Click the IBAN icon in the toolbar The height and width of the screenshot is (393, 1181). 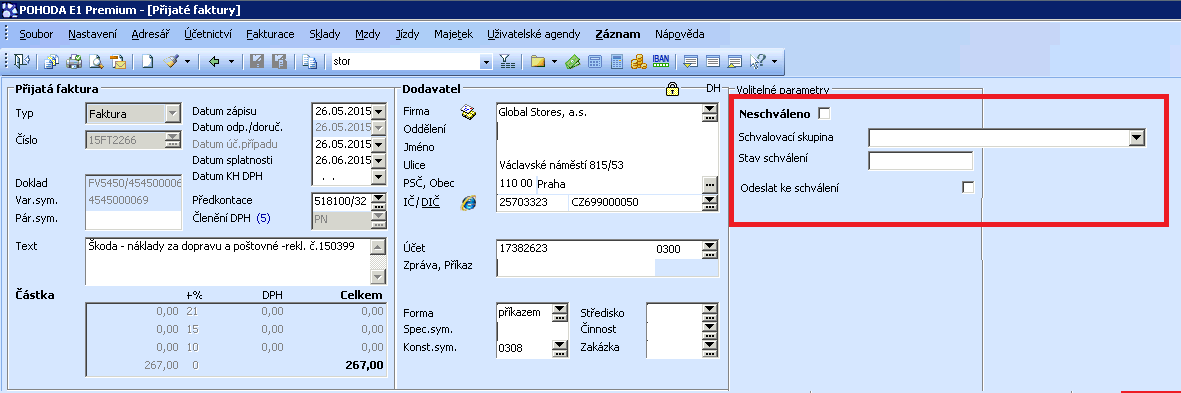click(661, 61)
